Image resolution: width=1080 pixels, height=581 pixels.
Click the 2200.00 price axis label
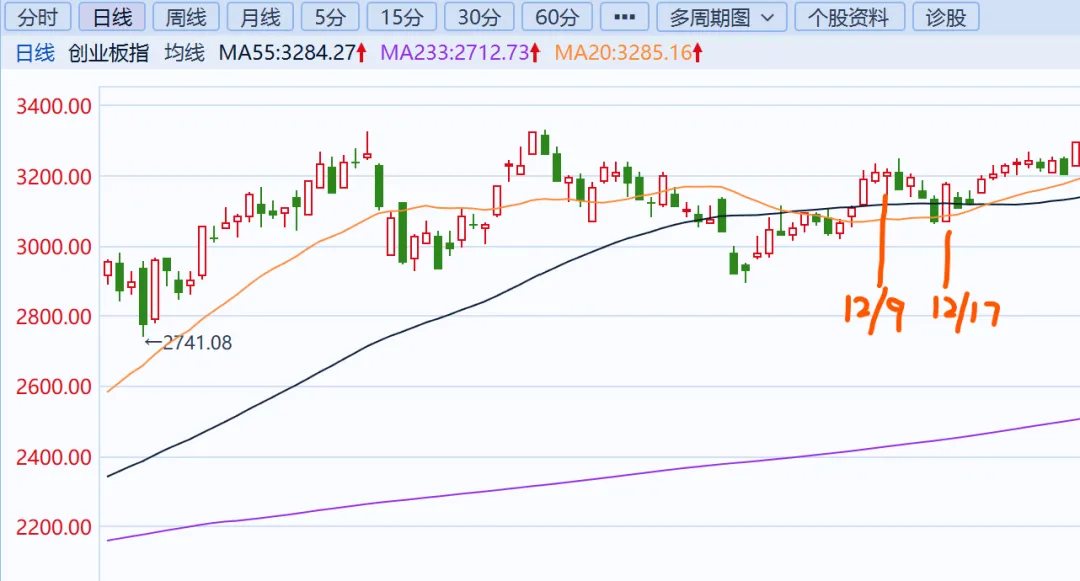[54, 527]
